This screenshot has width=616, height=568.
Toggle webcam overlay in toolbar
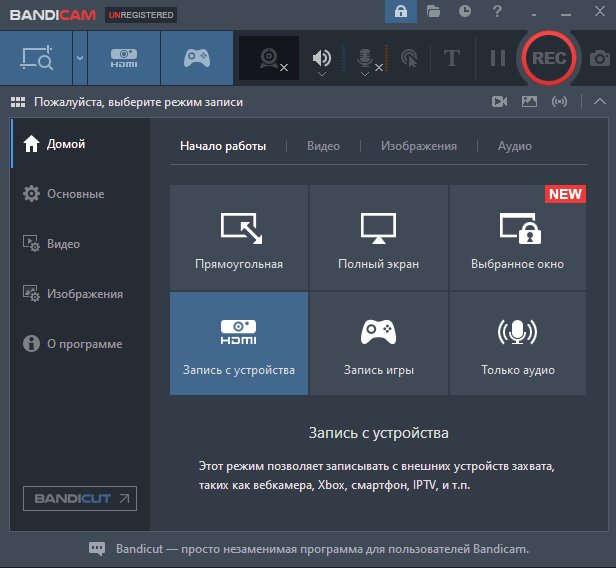(x=269, y=58)
